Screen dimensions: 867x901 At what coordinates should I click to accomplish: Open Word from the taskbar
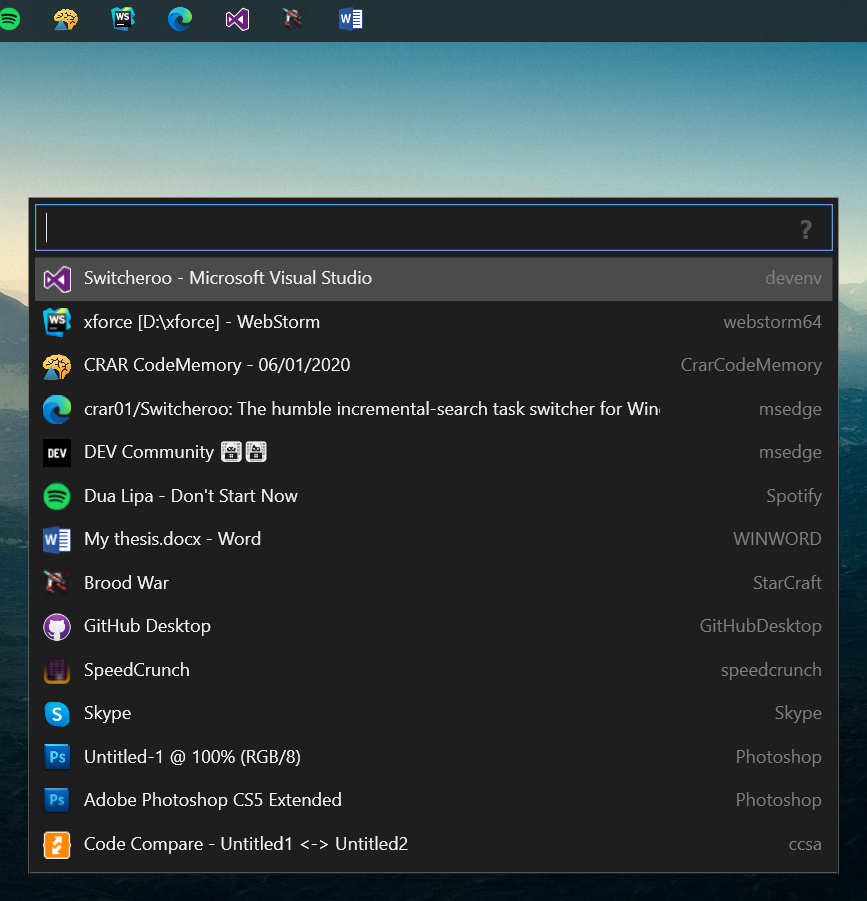coord(350,20)
